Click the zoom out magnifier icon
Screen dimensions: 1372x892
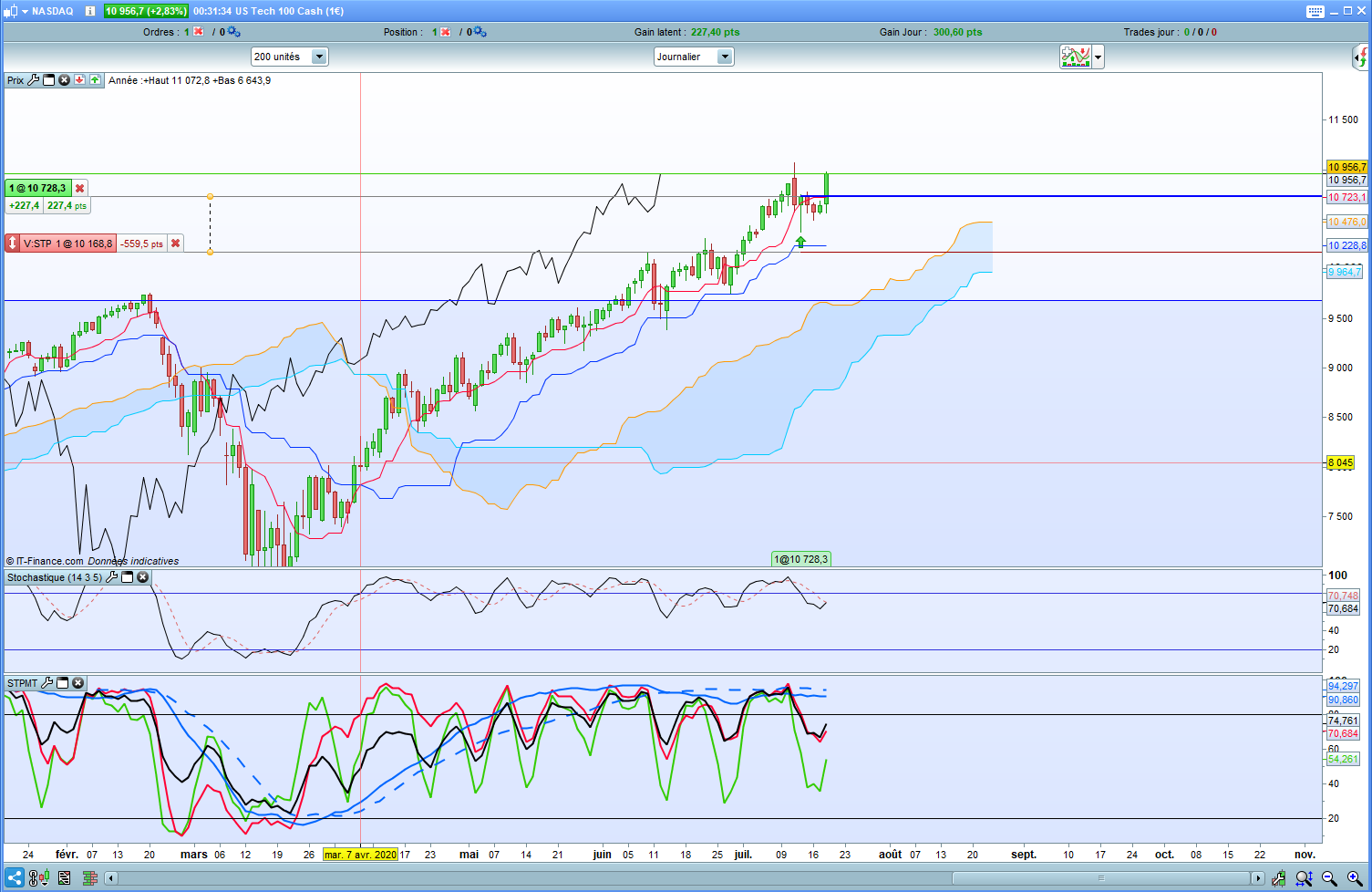tap(1329, 878)
